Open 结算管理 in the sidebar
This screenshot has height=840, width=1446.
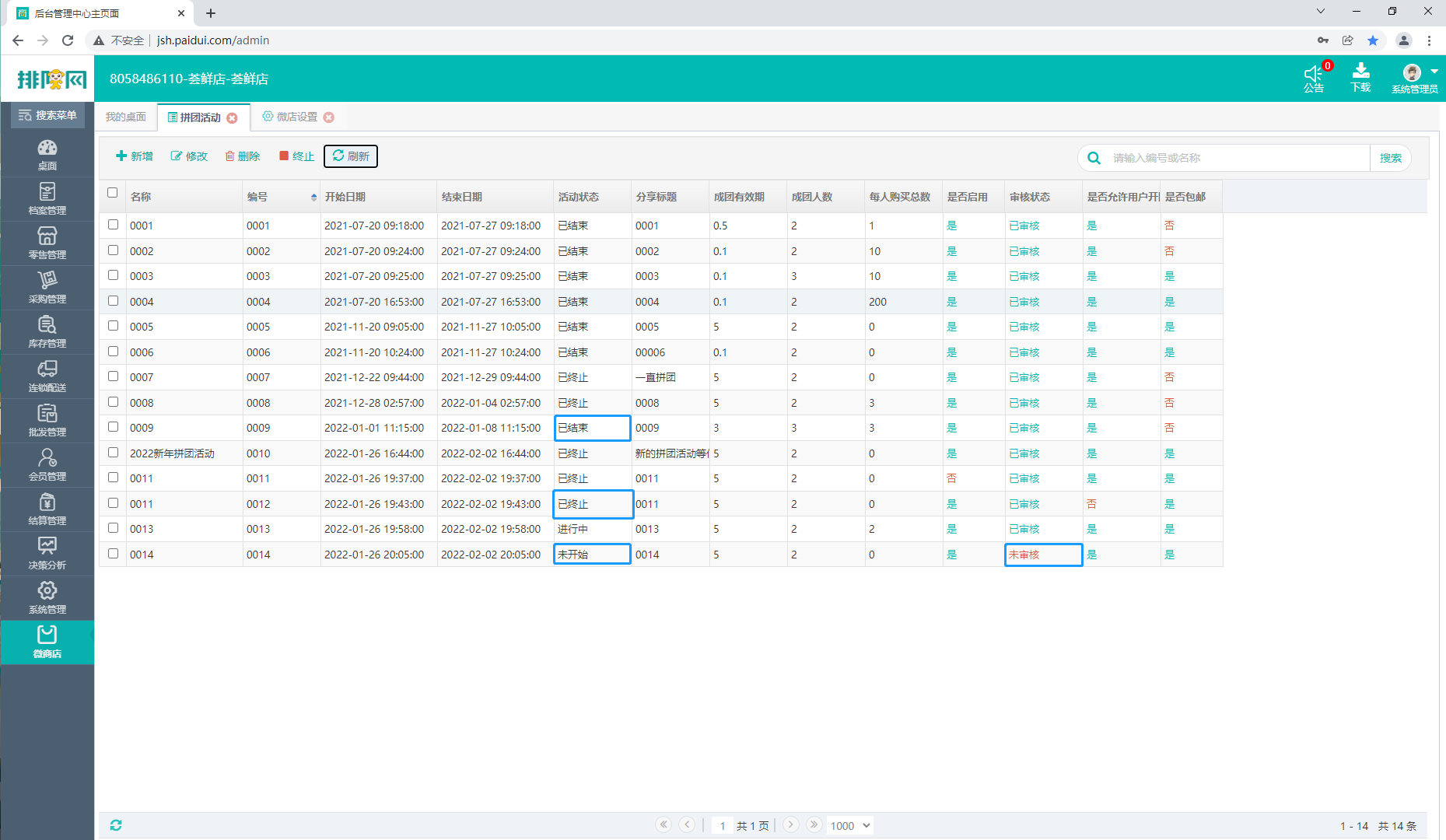tap(47, 509)
